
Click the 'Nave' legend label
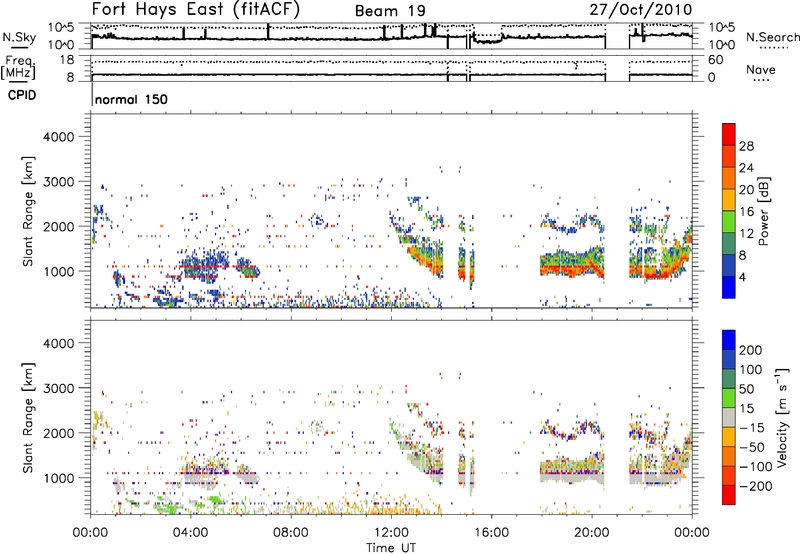(x=760, y=69)
